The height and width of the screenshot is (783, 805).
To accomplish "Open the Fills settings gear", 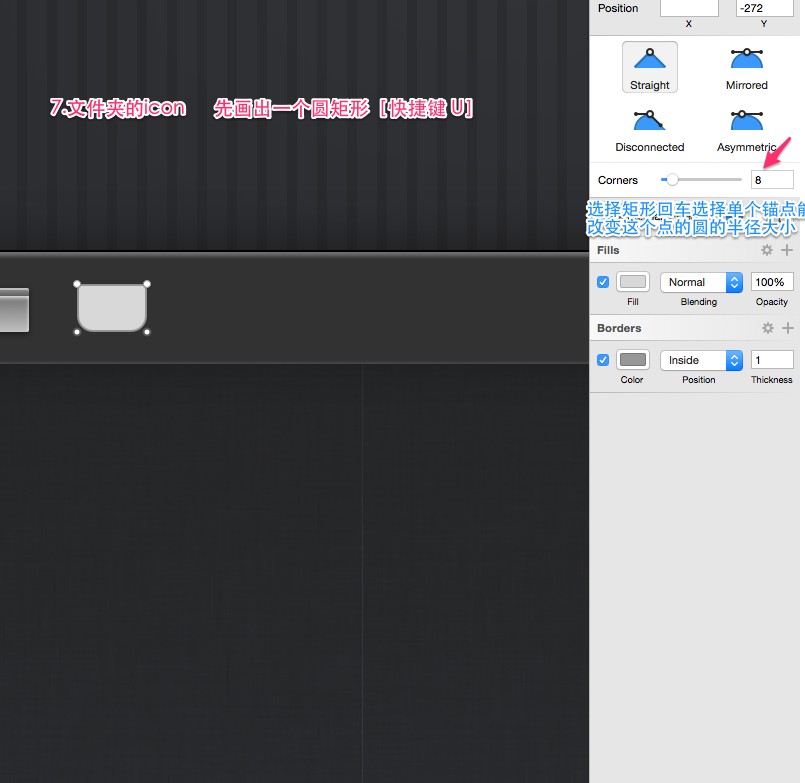I will (766, 250).
